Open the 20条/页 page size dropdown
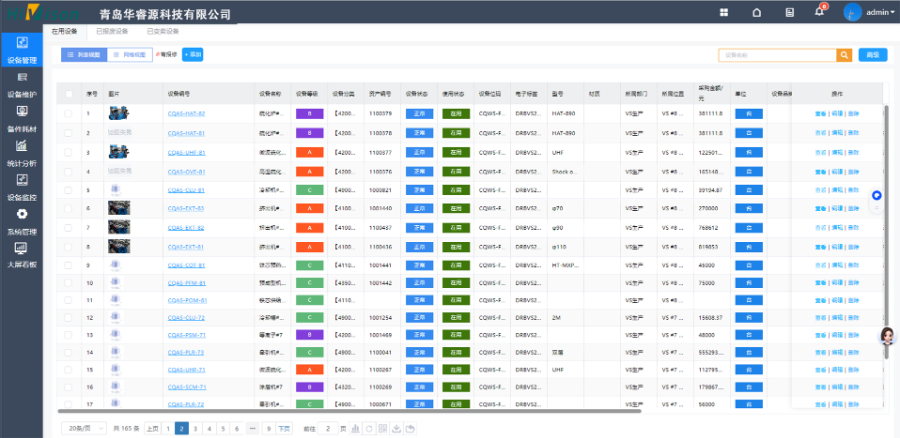This screenshot has height=438, width=900. coord(84,428)
